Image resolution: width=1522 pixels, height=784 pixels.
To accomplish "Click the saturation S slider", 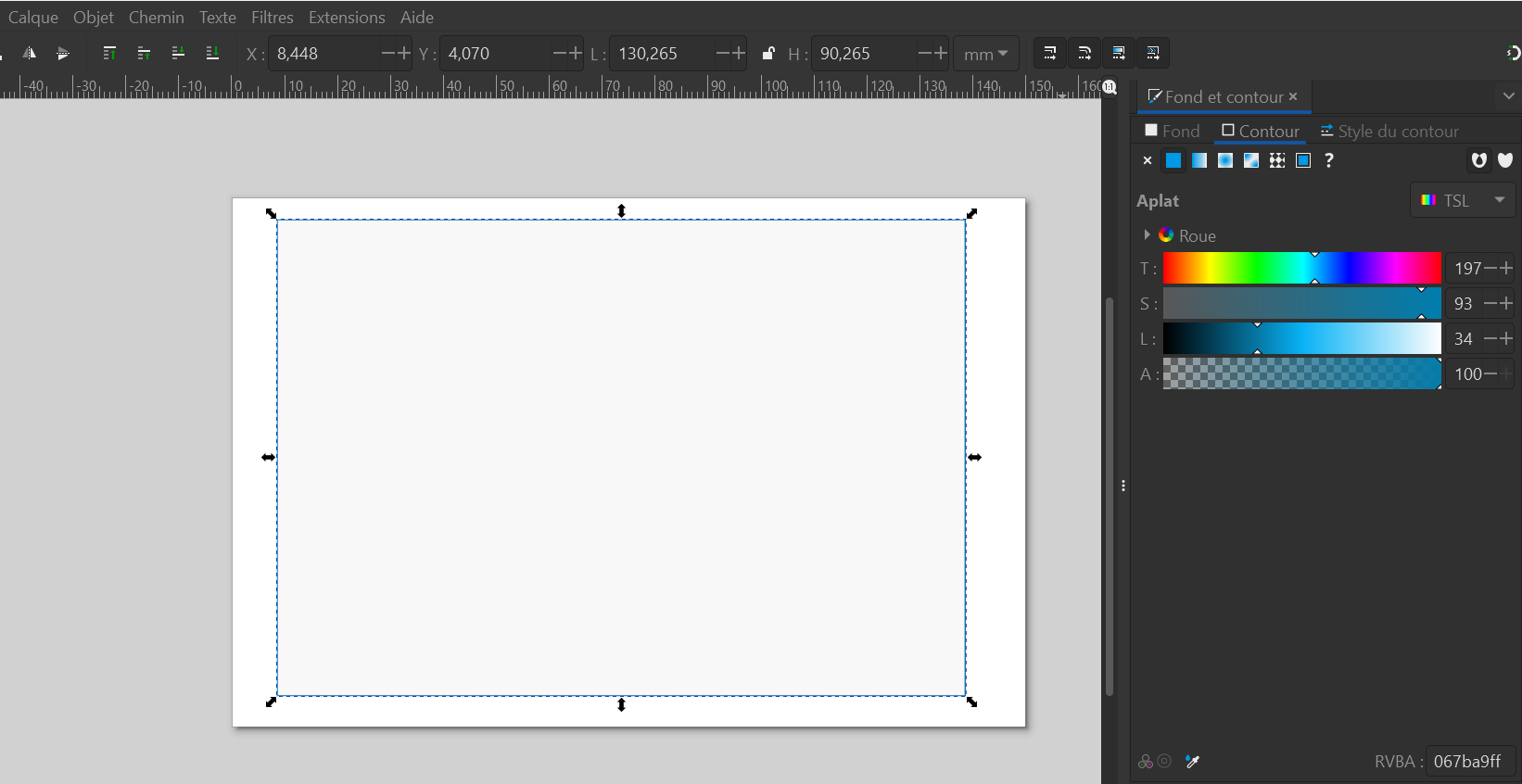I will [x=1302, y=304].
